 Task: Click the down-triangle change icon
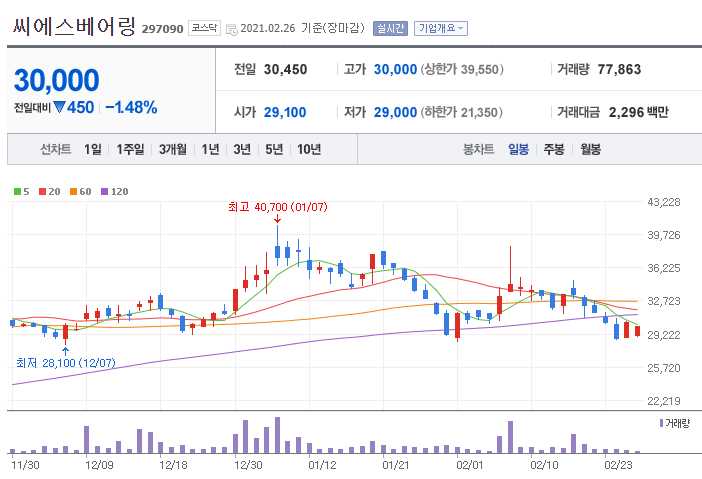(x=60, y=107)
